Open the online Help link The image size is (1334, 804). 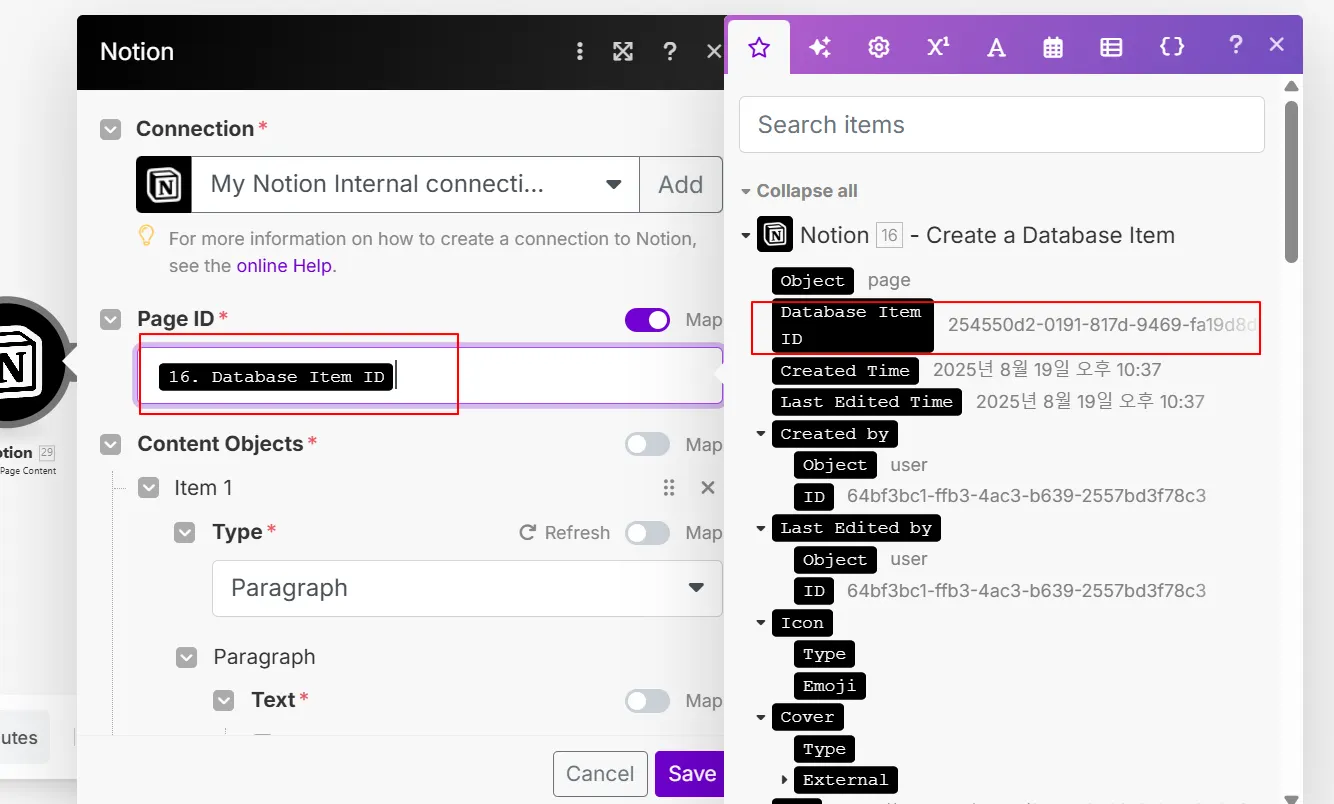284,266
